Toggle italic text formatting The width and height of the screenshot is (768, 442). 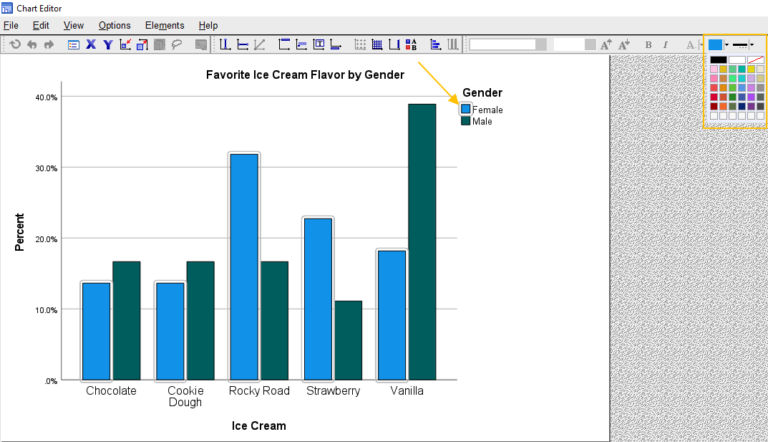[x=665, y=44]
